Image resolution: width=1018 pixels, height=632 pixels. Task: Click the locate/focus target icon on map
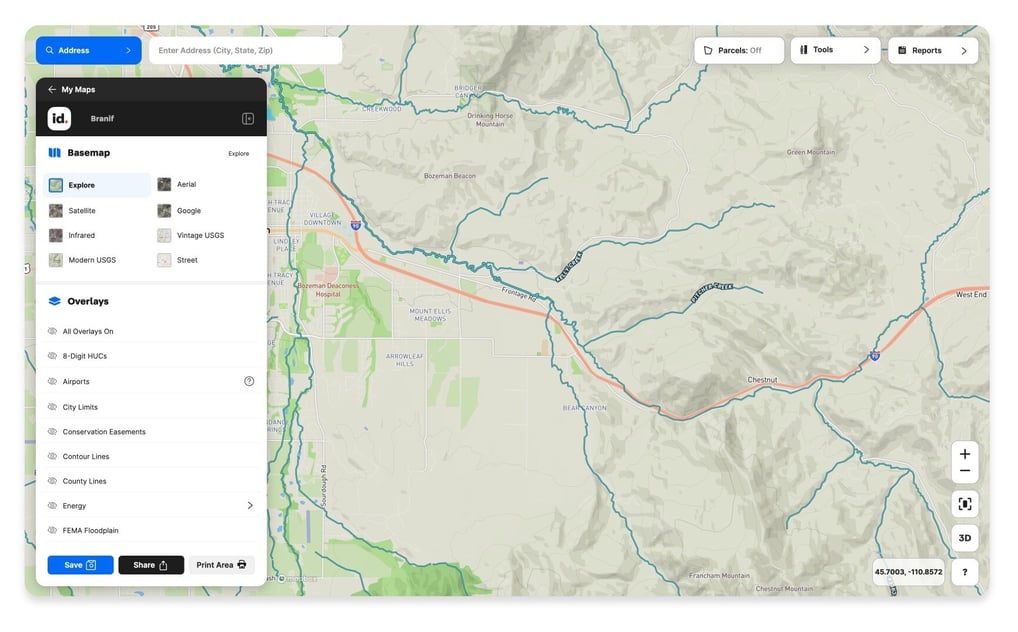coord(964,504)
